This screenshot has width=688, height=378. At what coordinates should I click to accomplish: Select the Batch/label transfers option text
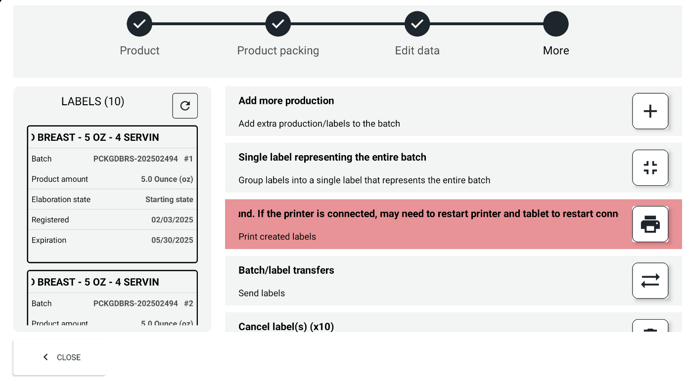(x=286, y=270)
